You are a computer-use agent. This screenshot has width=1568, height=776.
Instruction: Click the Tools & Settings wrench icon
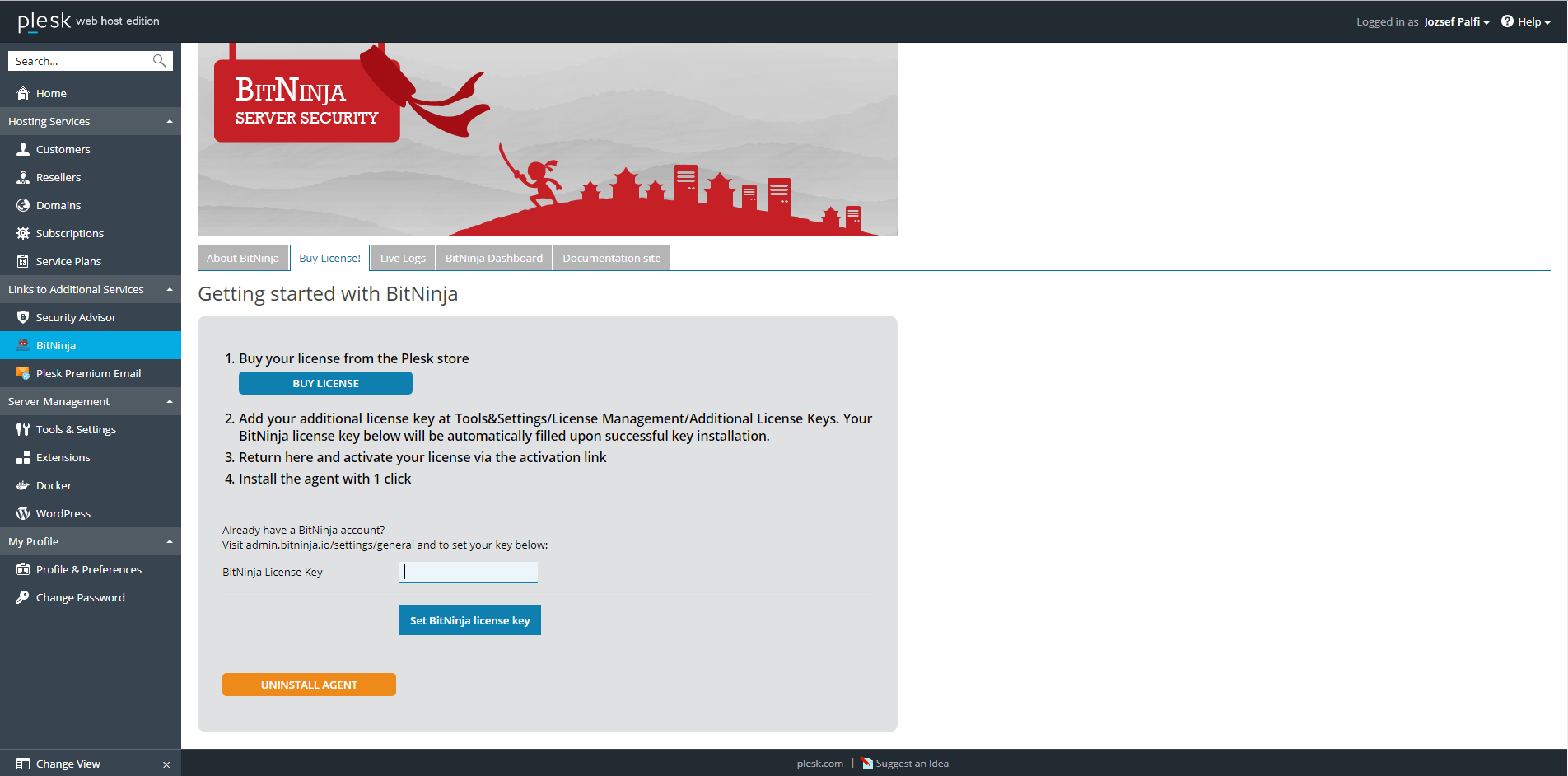click(23, 429)
